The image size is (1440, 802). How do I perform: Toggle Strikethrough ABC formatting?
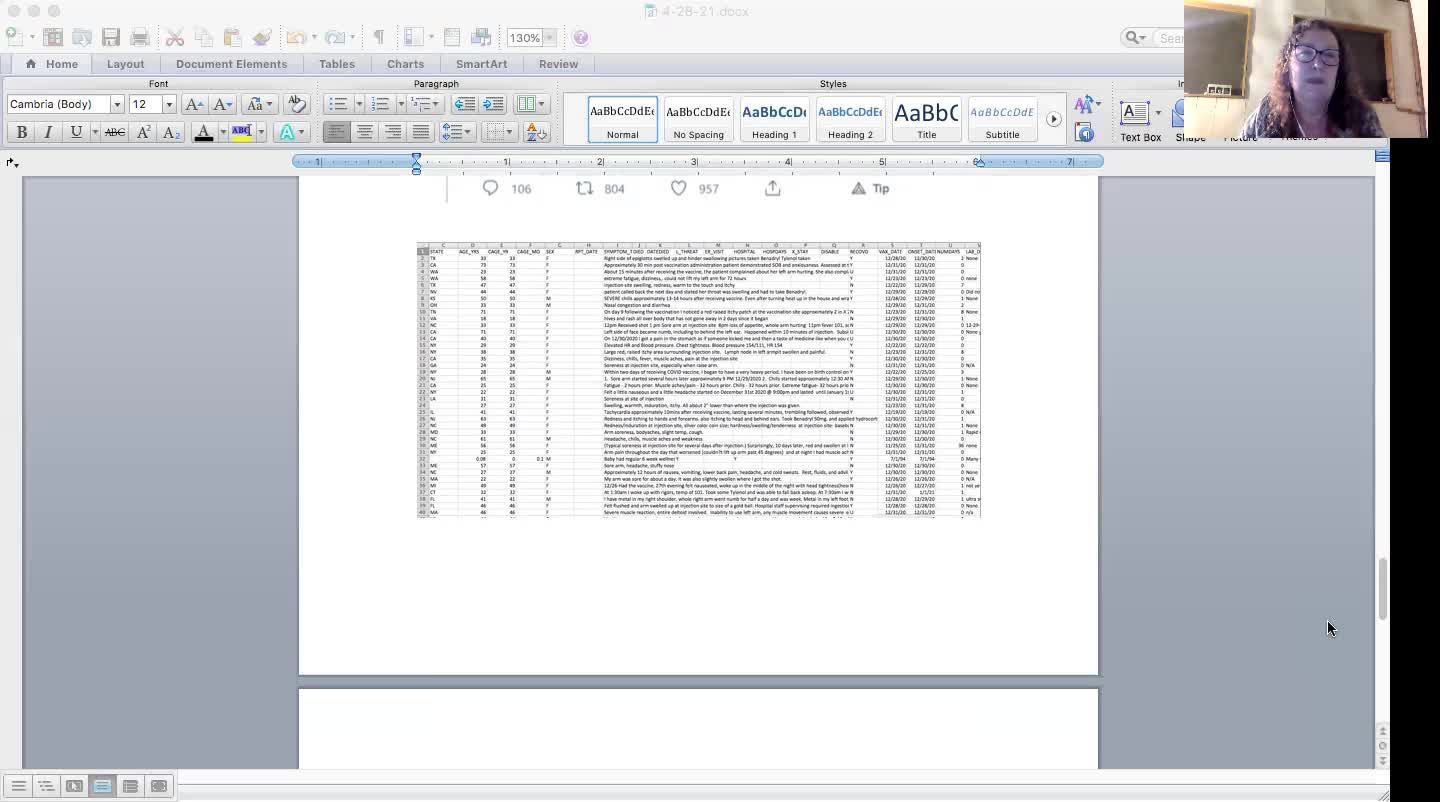115,132
